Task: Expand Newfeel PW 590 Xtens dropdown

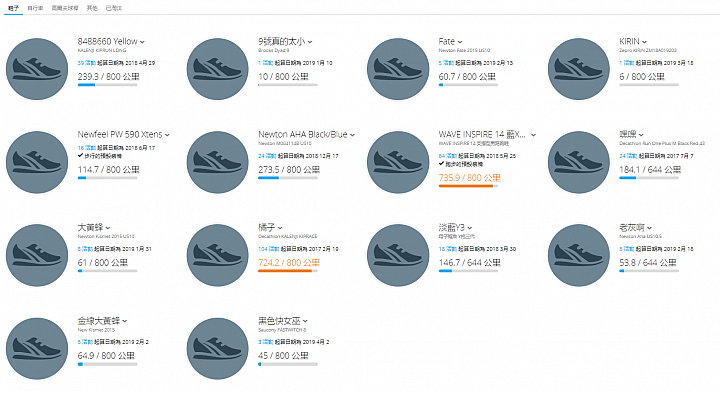Action: (167, 135)
